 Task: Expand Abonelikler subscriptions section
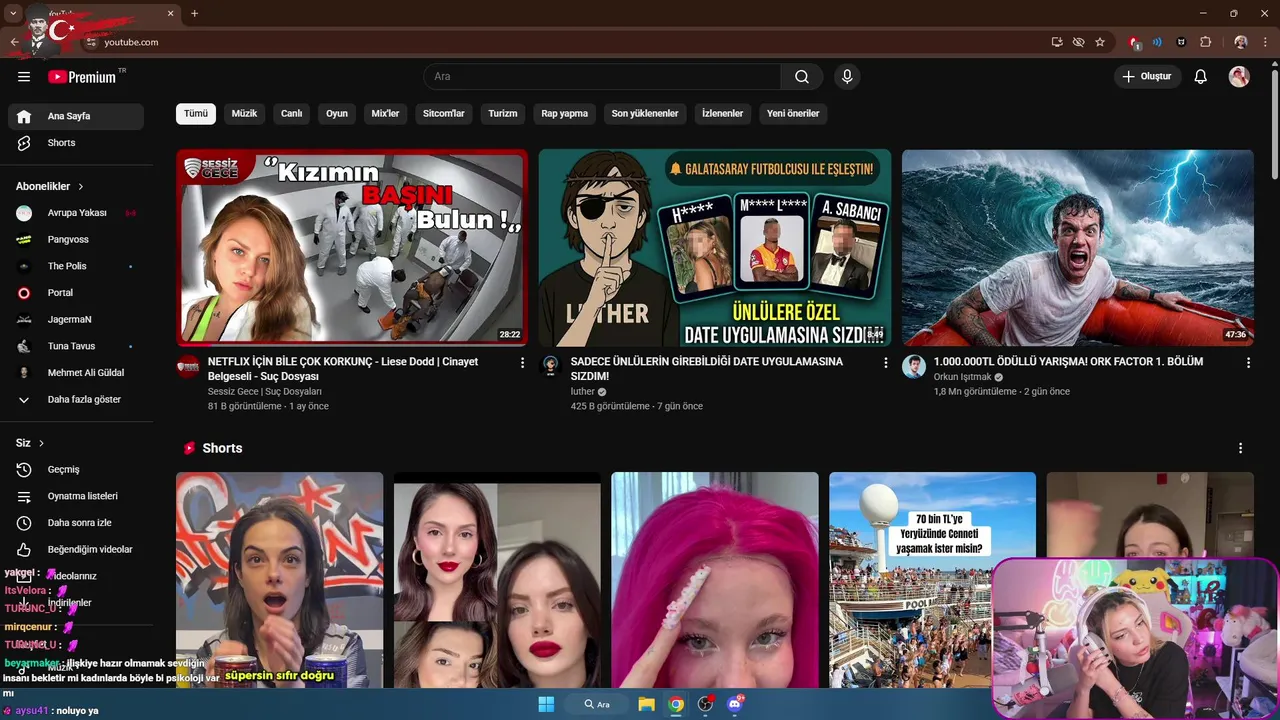click(x=50, y=186)
